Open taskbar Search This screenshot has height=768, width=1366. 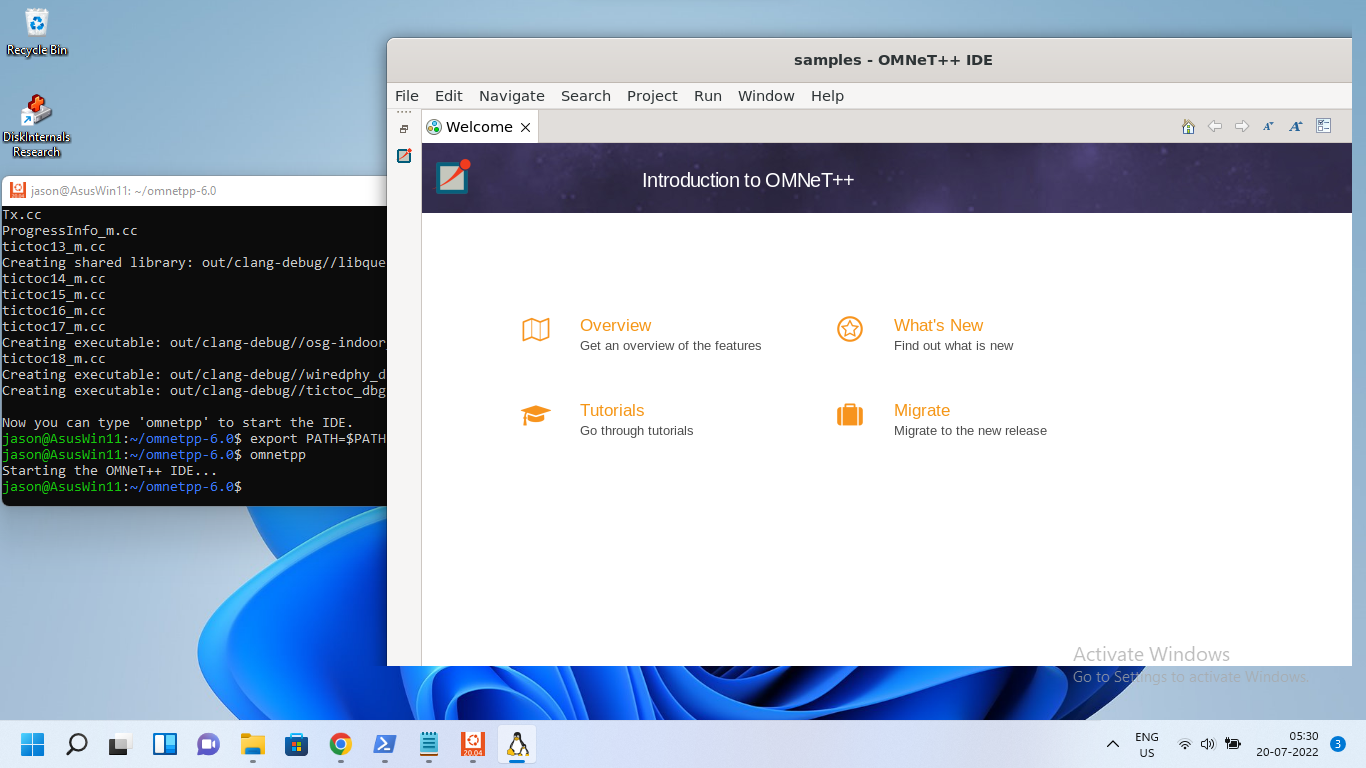coord(76,744)
